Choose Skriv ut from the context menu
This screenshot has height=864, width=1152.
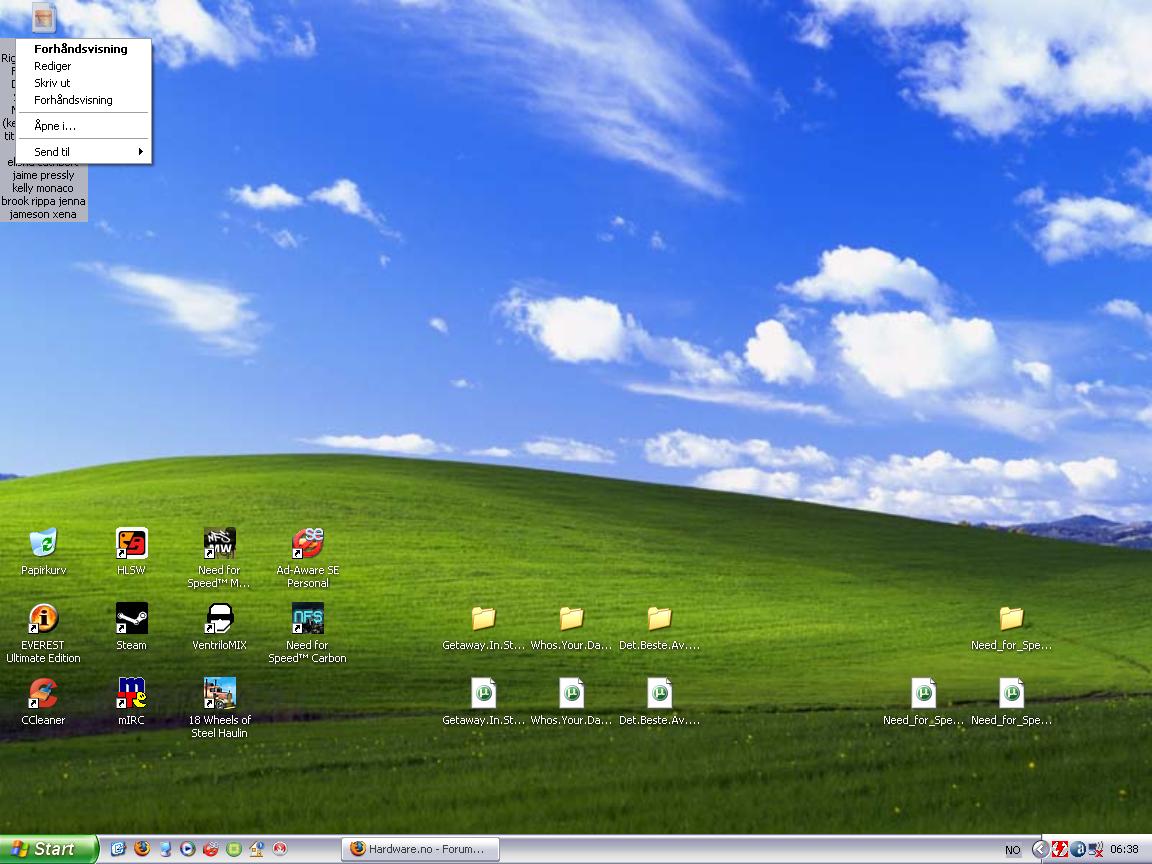click(83, 83)
